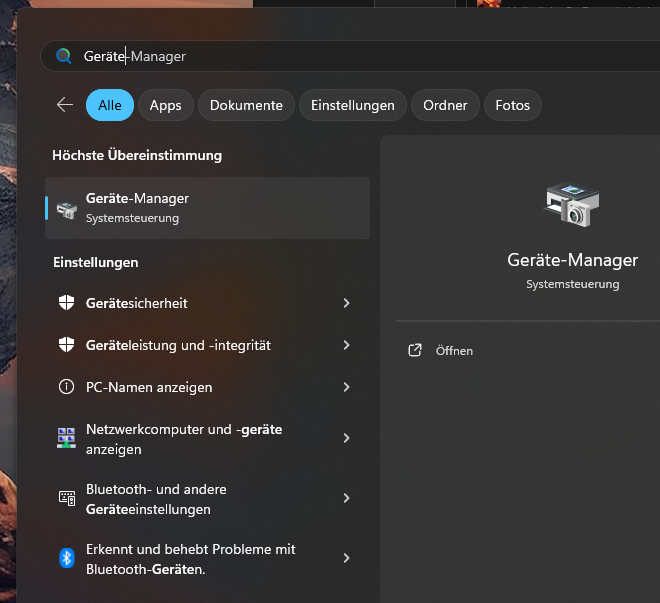Screen dimensions: 660x603
Task: Open Geräte-Manager via Öffnen
Action: tap(454, 351)
